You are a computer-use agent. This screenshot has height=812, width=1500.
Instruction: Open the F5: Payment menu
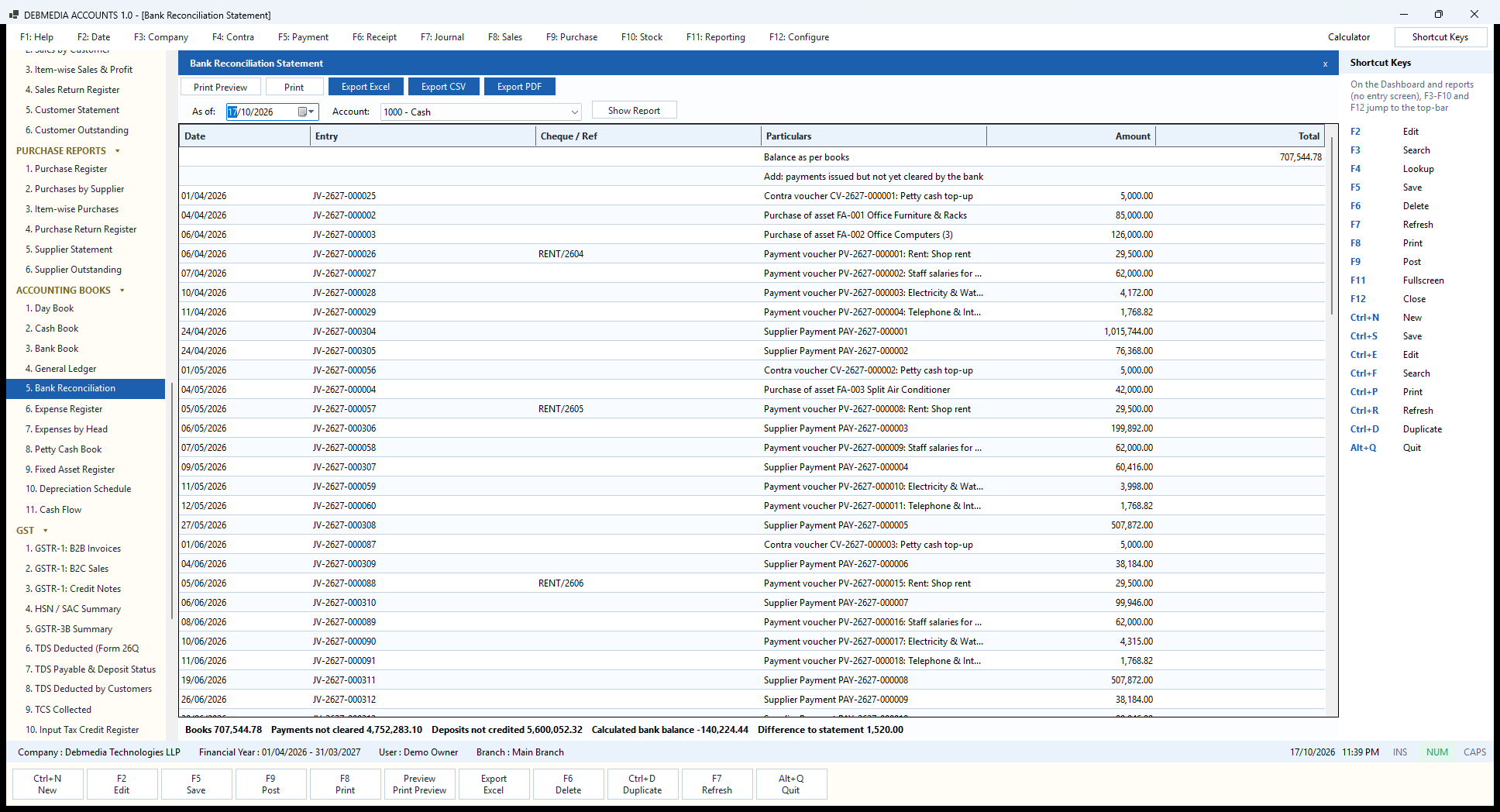303,37
